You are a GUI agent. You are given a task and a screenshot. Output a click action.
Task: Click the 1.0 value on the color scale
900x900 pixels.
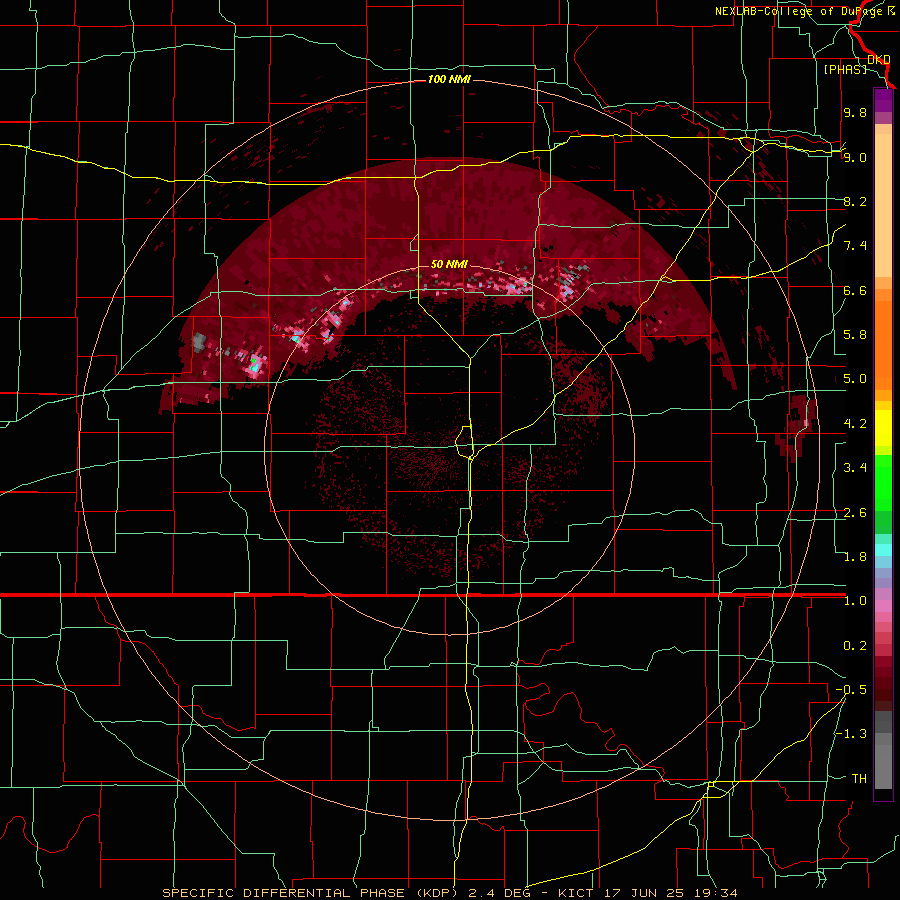point(855,600)
